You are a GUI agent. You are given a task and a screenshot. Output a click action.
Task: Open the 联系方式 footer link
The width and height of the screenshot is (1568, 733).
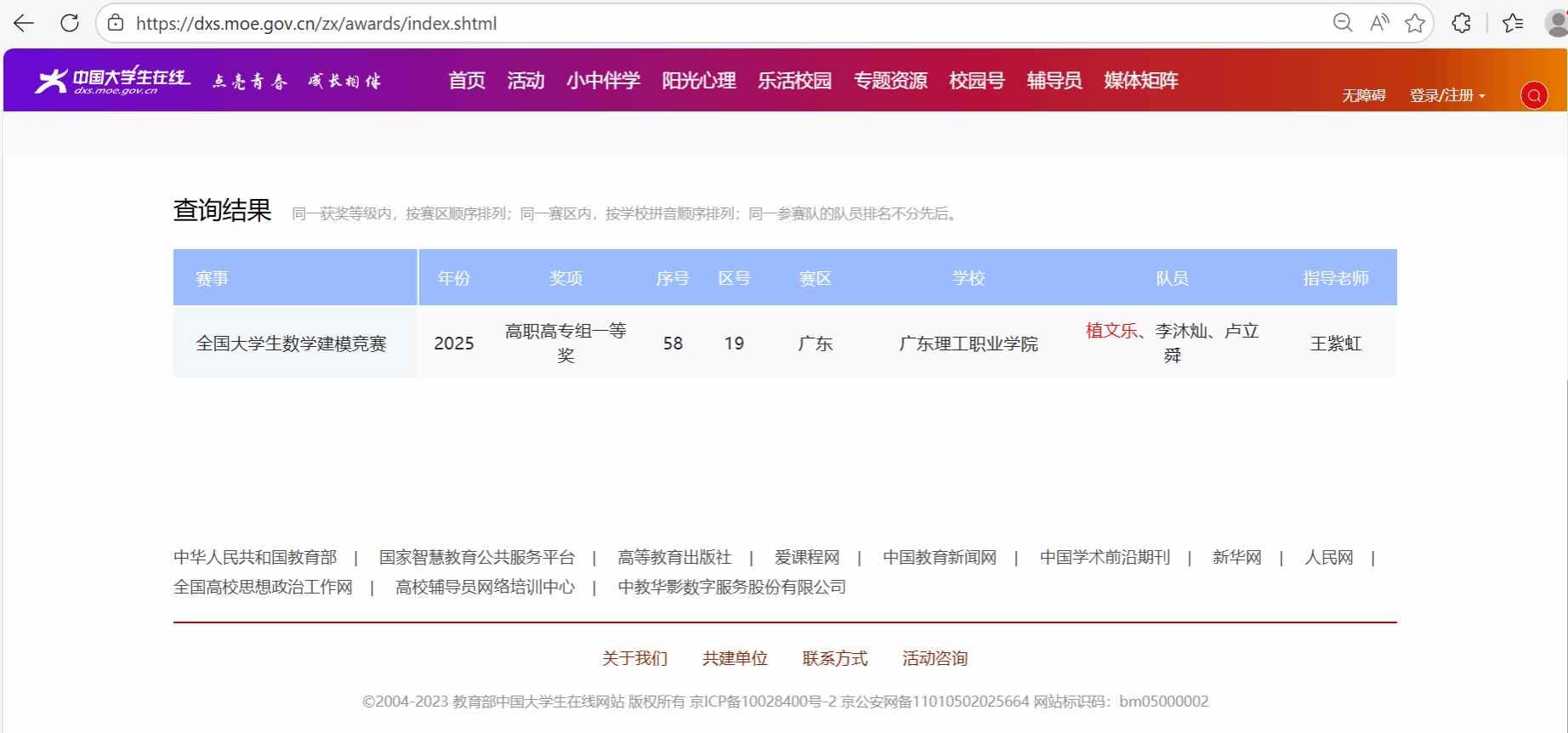[835, 658]
